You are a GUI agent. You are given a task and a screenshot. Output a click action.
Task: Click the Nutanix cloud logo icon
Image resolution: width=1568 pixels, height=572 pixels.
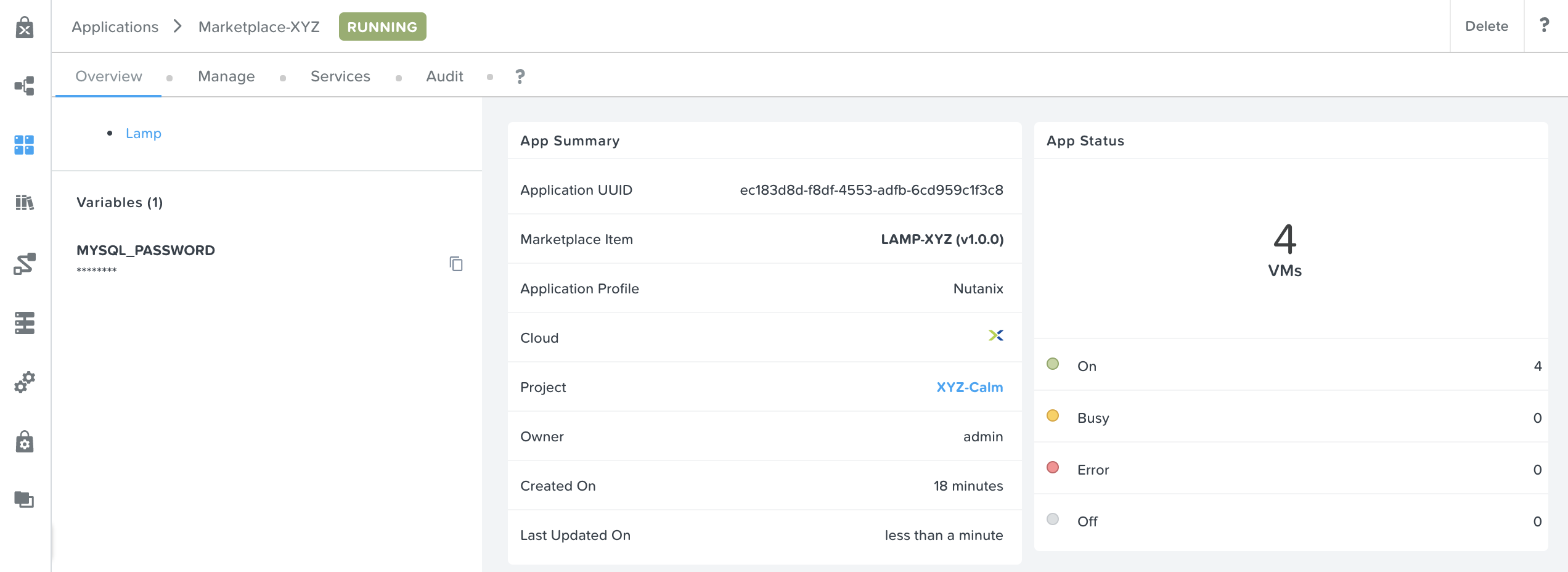[996, 335]
